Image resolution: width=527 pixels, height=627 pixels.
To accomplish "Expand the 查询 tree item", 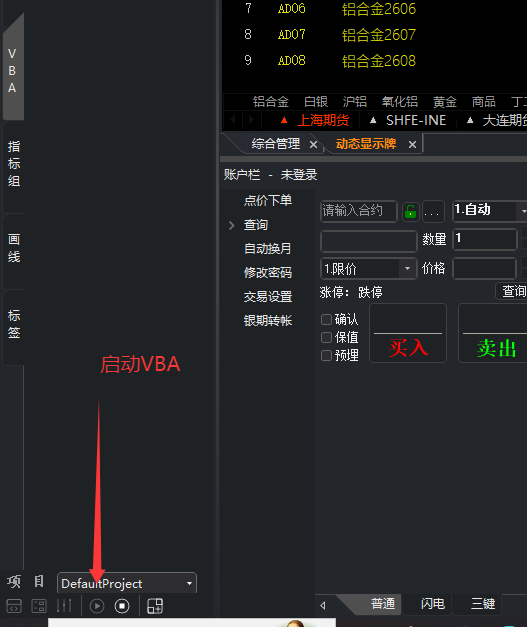I will pos(232,225).
